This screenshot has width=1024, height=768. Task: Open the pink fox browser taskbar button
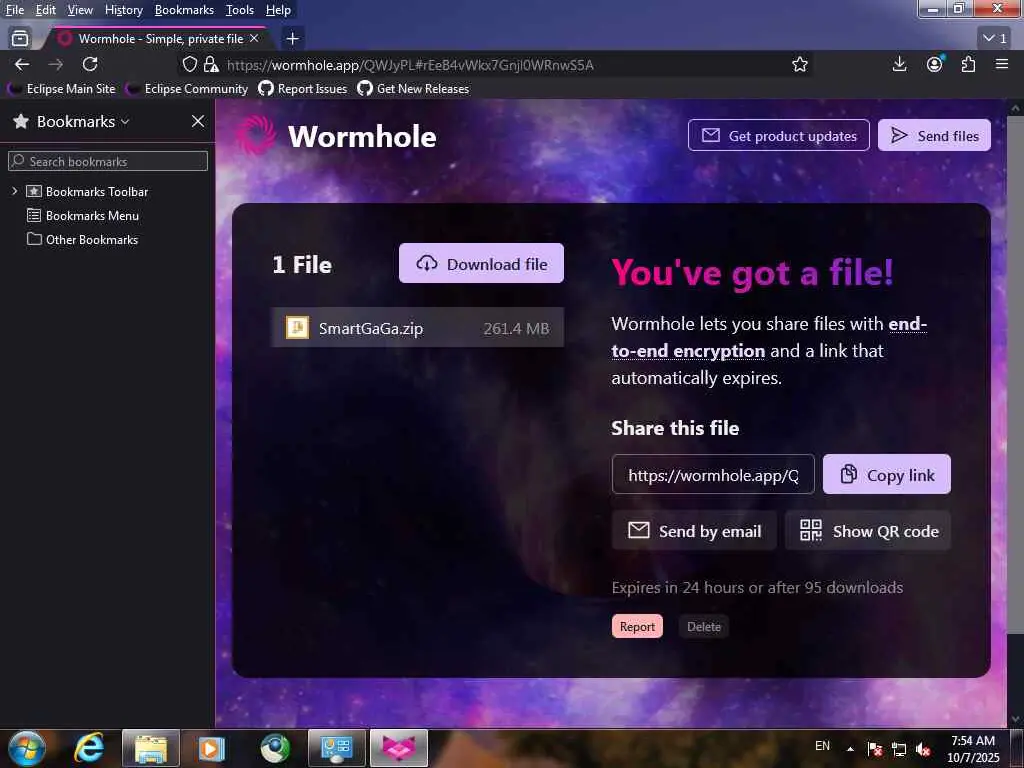(398, 748)
